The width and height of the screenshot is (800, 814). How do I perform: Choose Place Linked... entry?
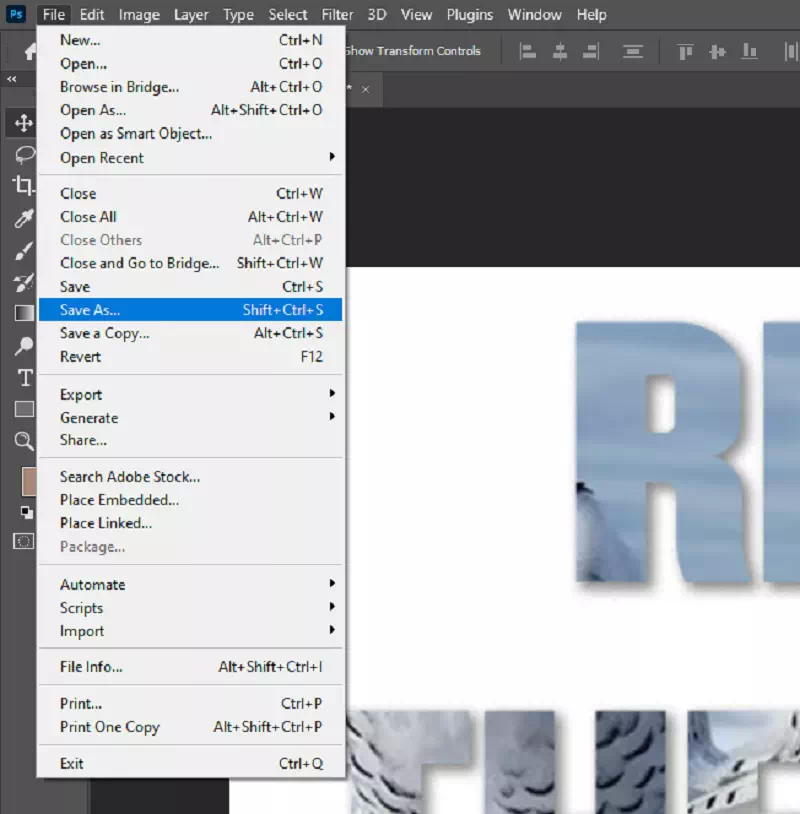click(x=191, y=523)
